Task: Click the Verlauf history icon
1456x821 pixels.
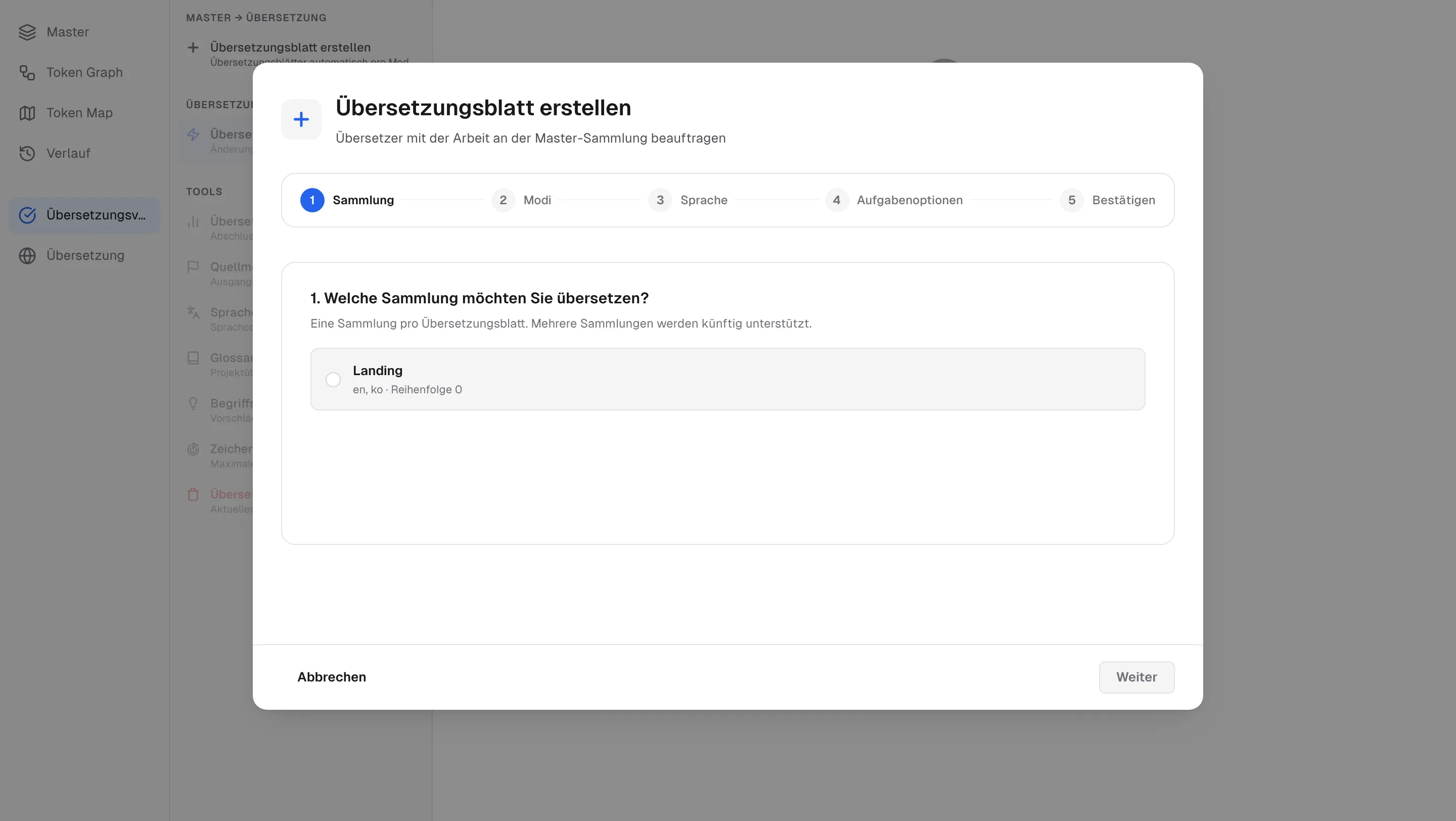Action: tap(27, 153)
